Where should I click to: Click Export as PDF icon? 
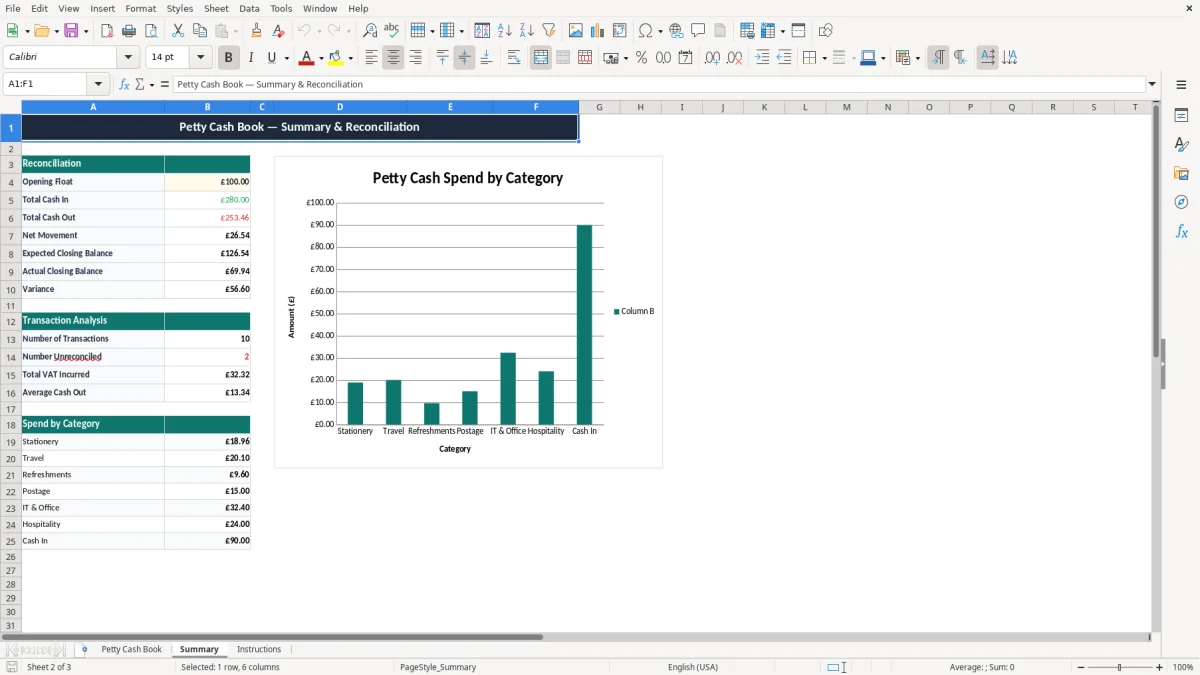coord(107,31)
